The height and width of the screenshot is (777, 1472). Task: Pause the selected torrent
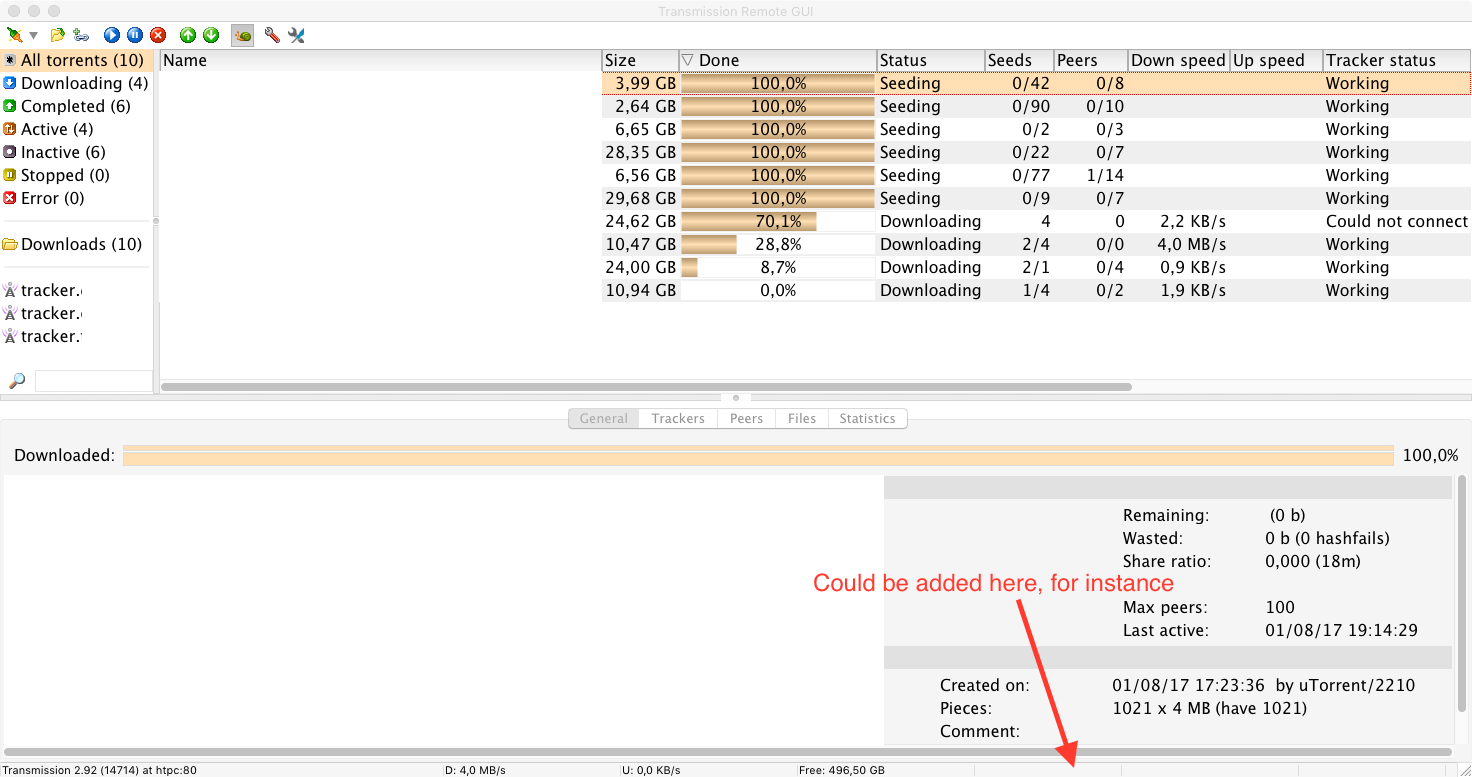pyautogui.click(x=134, y=34)
